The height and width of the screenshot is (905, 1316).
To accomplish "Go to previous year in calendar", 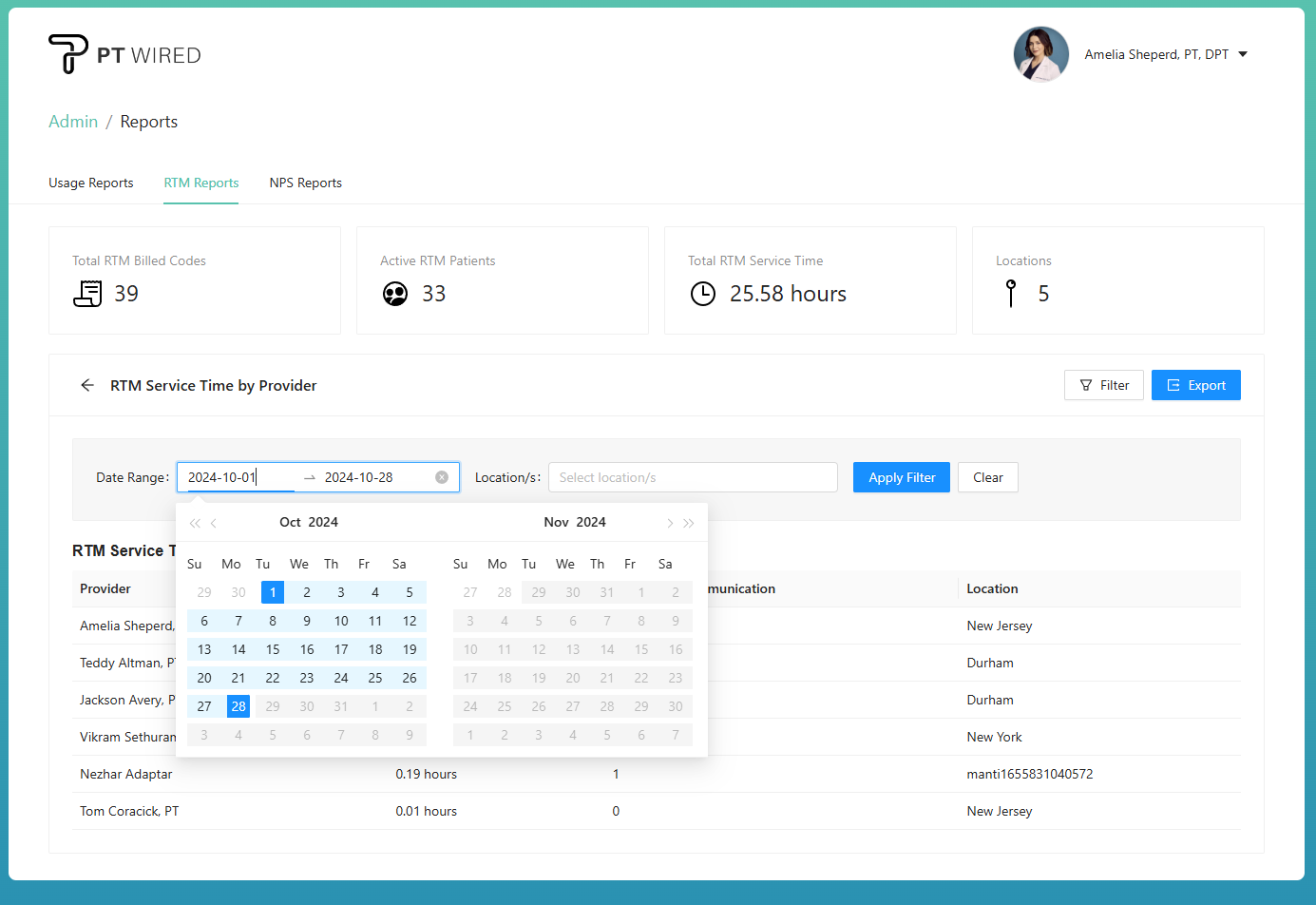I will [195, 523].
